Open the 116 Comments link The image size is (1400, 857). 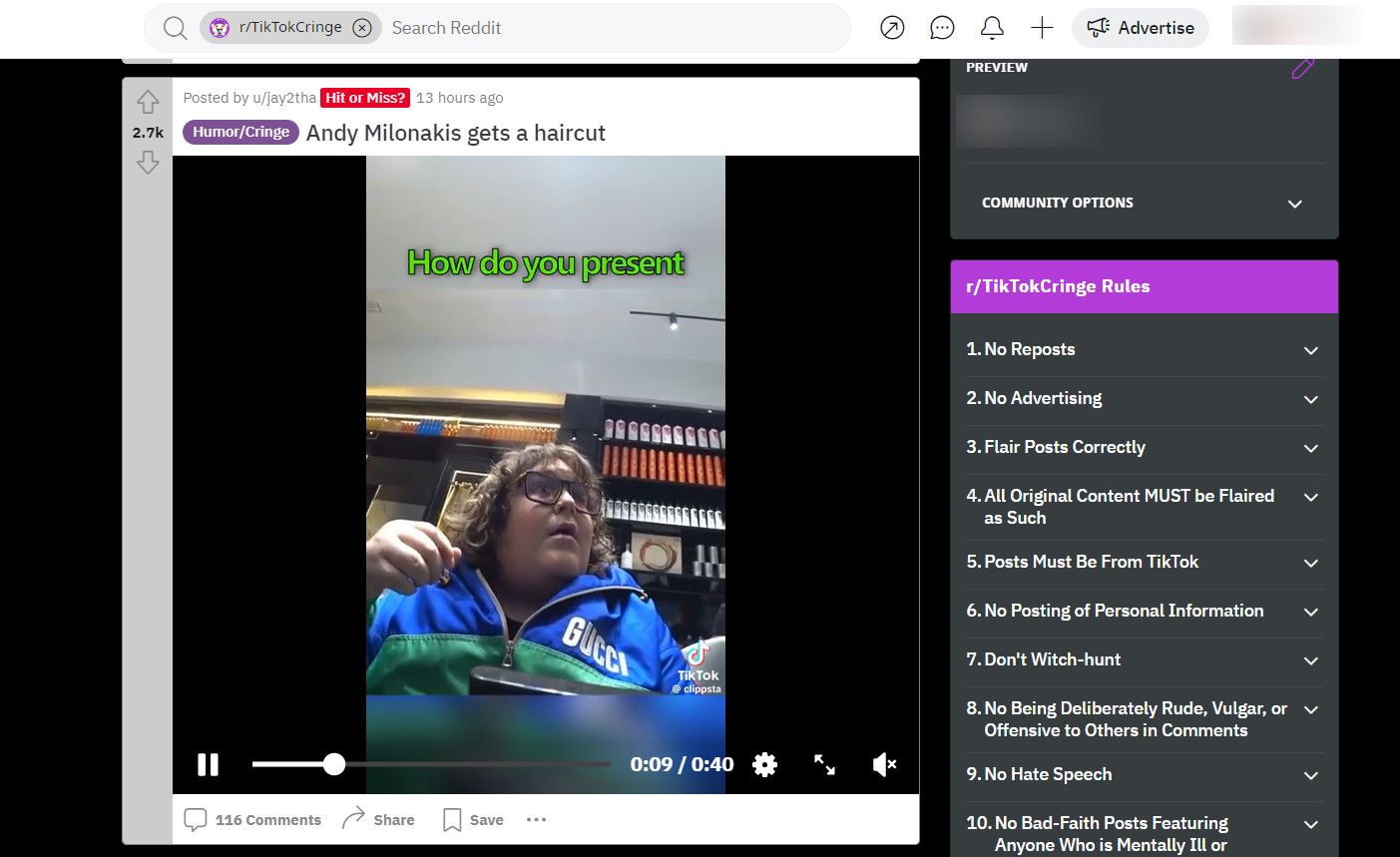coord(253,820)
